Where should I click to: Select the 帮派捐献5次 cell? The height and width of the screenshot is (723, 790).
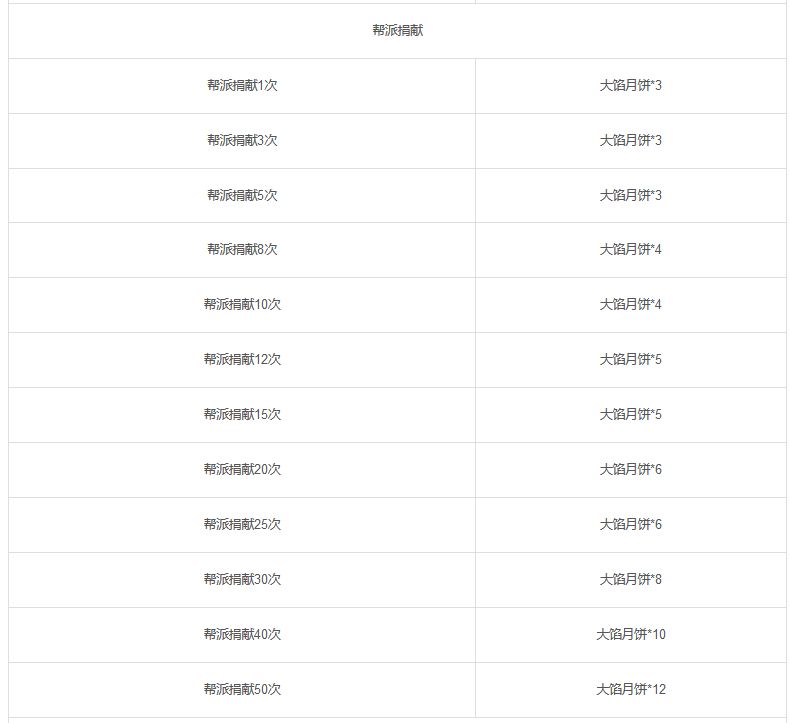coord(242,195)
